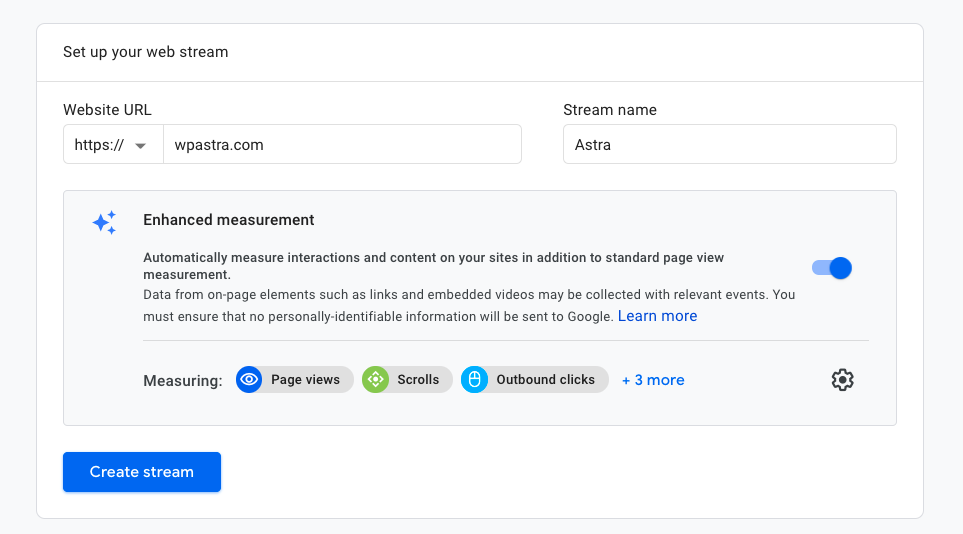Select the Page views chip label
The image size is (963, 534).
[305, 380]
